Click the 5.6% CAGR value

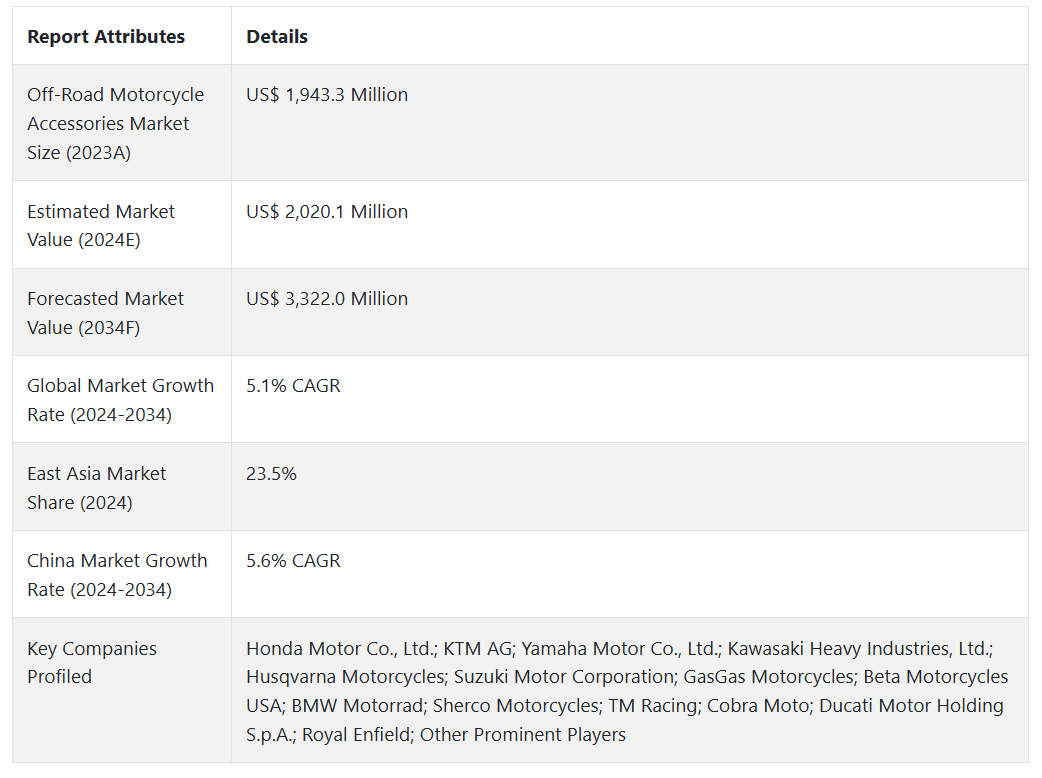click(293, 561)
